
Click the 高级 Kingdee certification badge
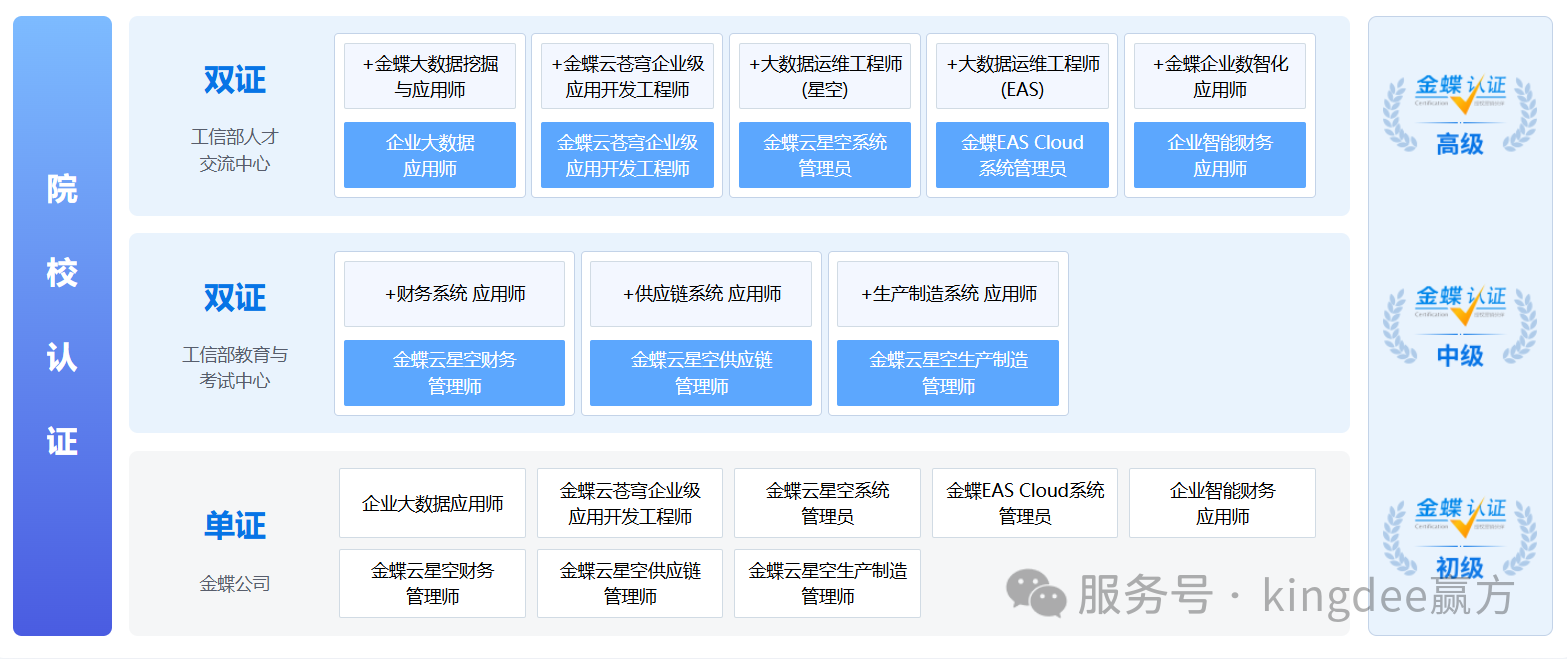pos(1459,115)
